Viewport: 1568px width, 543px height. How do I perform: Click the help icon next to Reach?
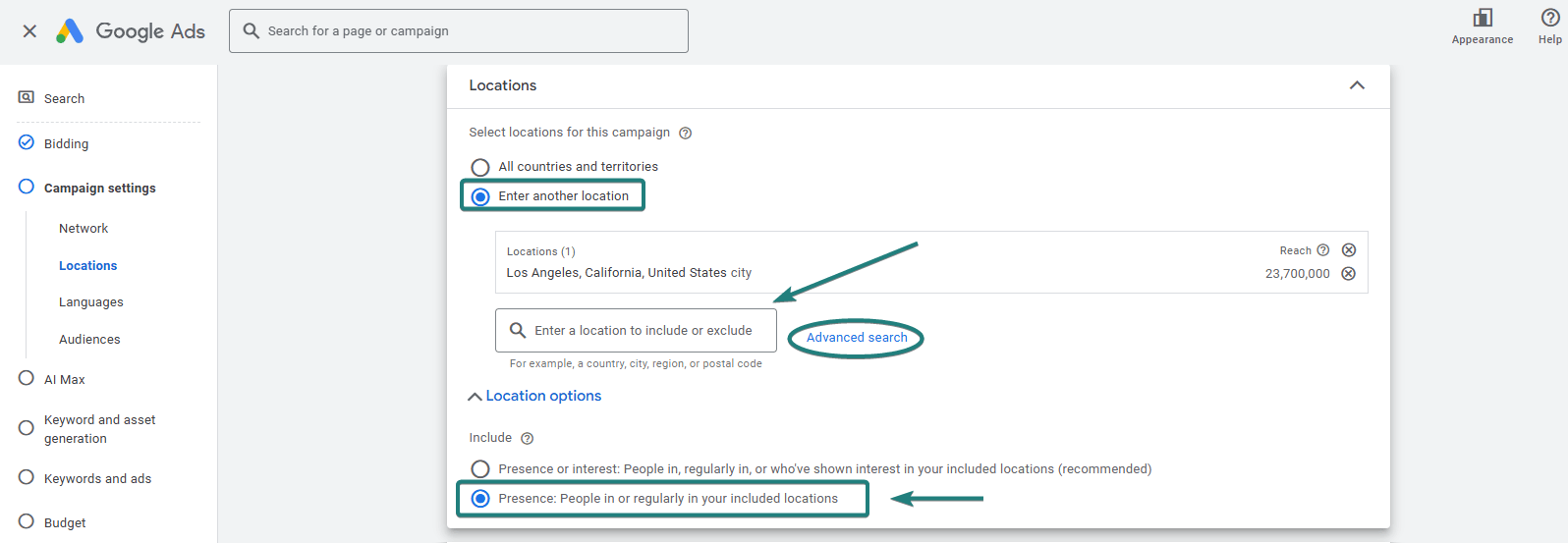tap(1323, 250)
